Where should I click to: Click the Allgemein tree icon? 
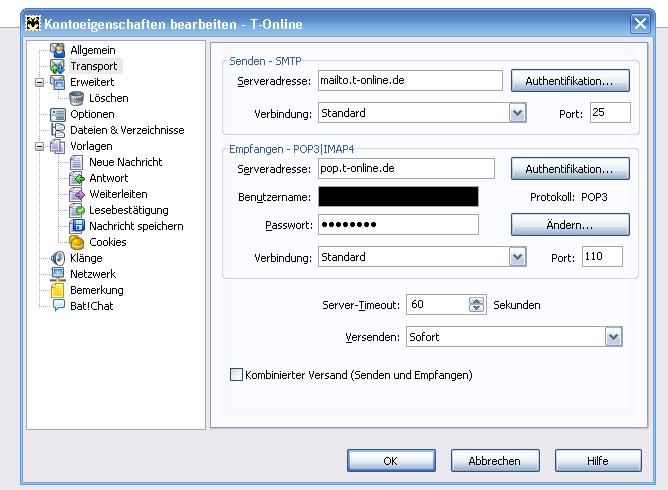coord(58,50)
